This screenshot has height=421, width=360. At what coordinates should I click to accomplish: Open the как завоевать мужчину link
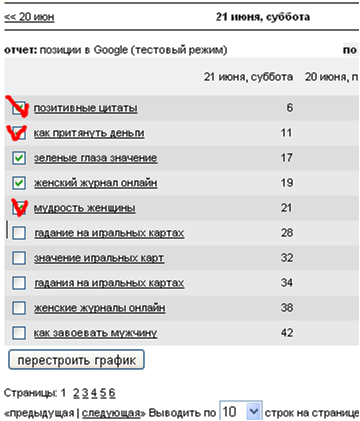click(95, 333)
